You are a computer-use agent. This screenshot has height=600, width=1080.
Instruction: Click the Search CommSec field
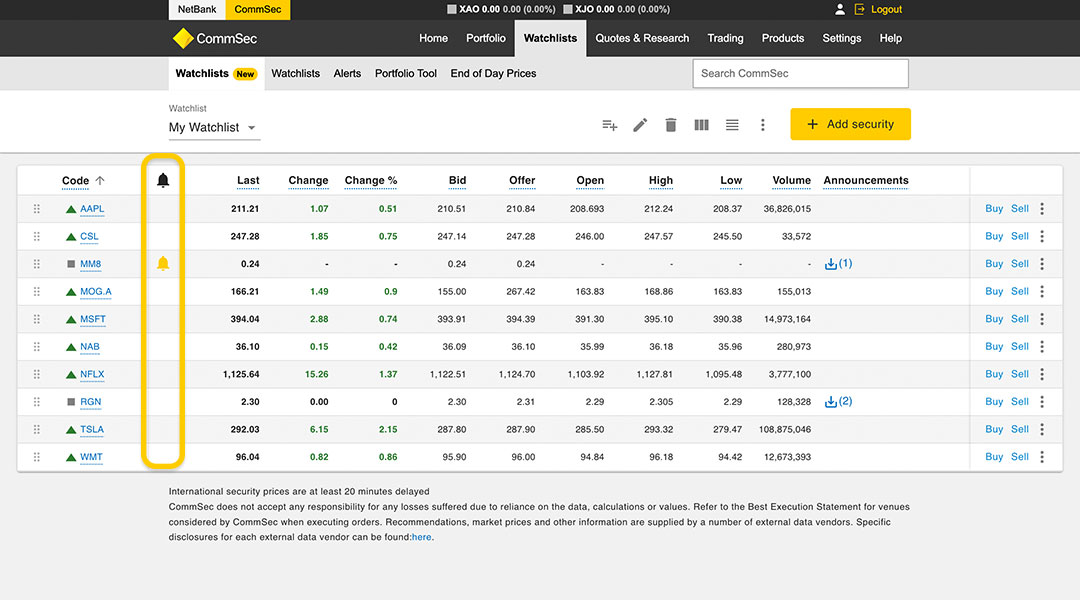[800, 73]
